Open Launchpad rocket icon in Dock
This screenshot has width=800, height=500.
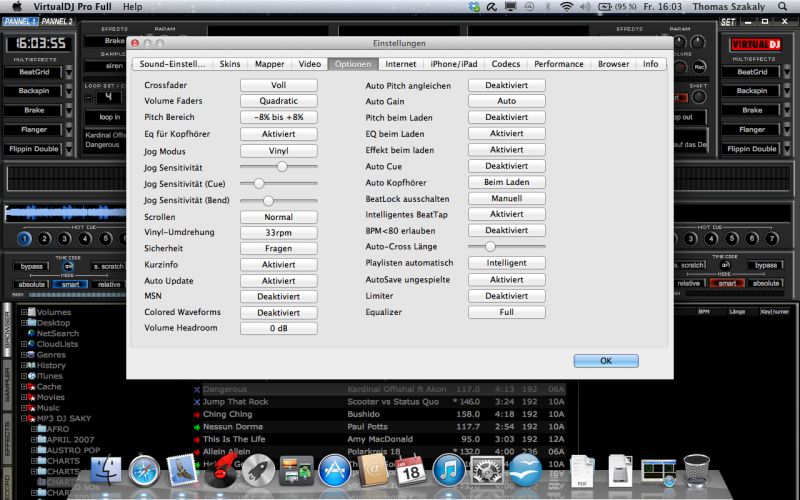[258, 470]
